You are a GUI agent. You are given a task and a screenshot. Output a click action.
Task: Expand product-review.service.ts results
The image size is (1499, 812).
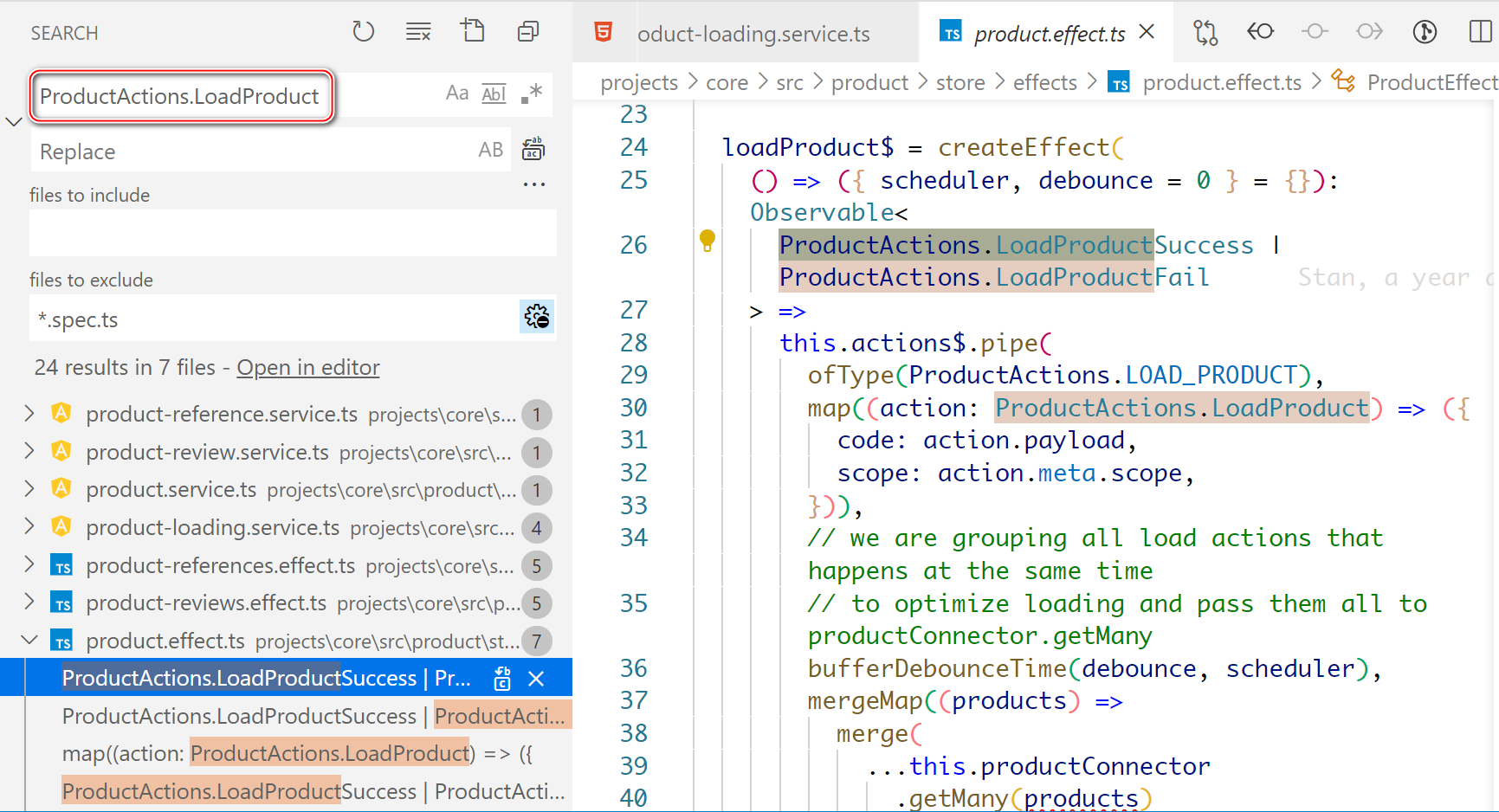pos(29,451)
